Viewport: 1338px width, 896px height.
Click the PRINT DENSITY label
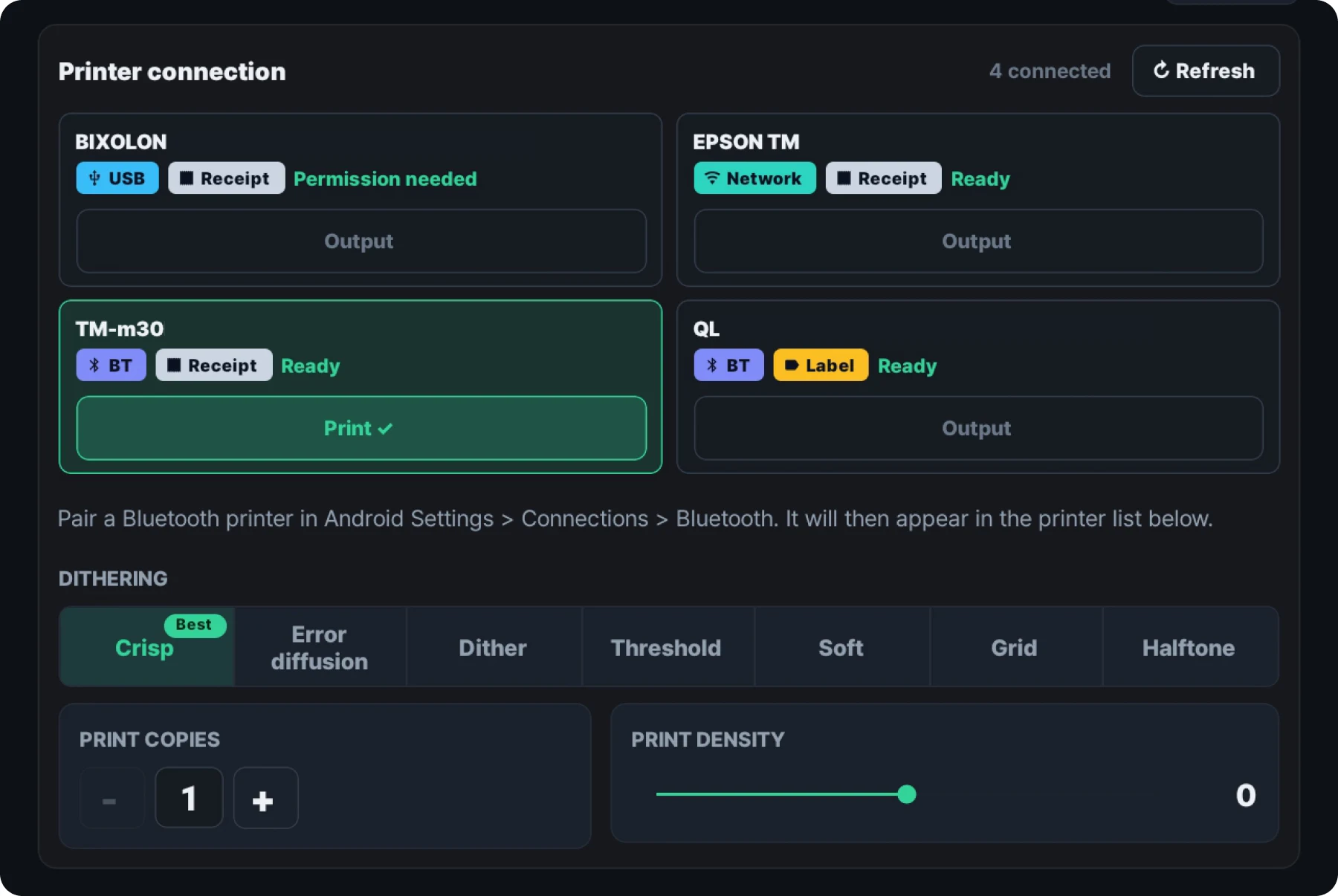tap(708, 739)
